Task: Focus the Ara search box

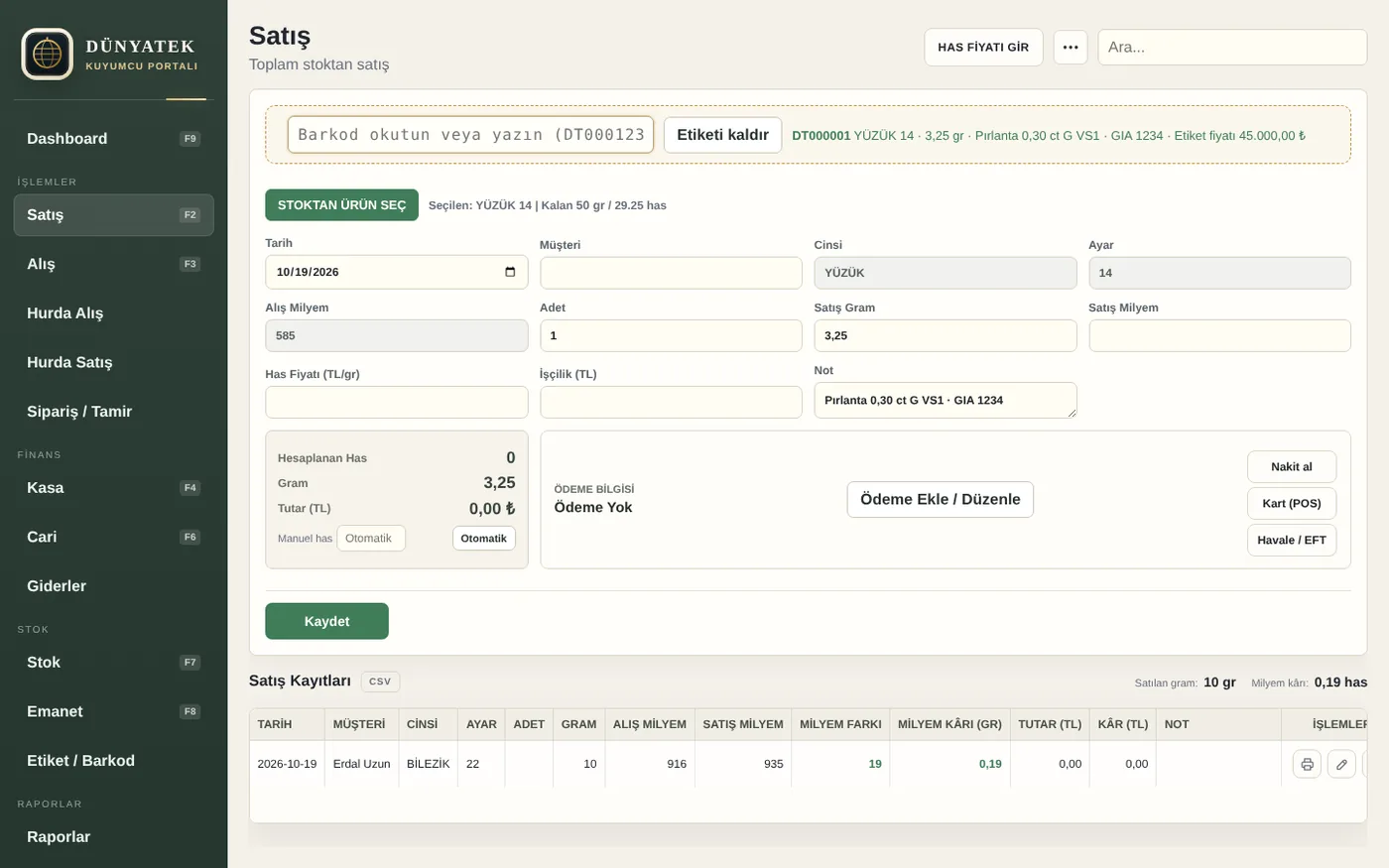Action: 1232,47
